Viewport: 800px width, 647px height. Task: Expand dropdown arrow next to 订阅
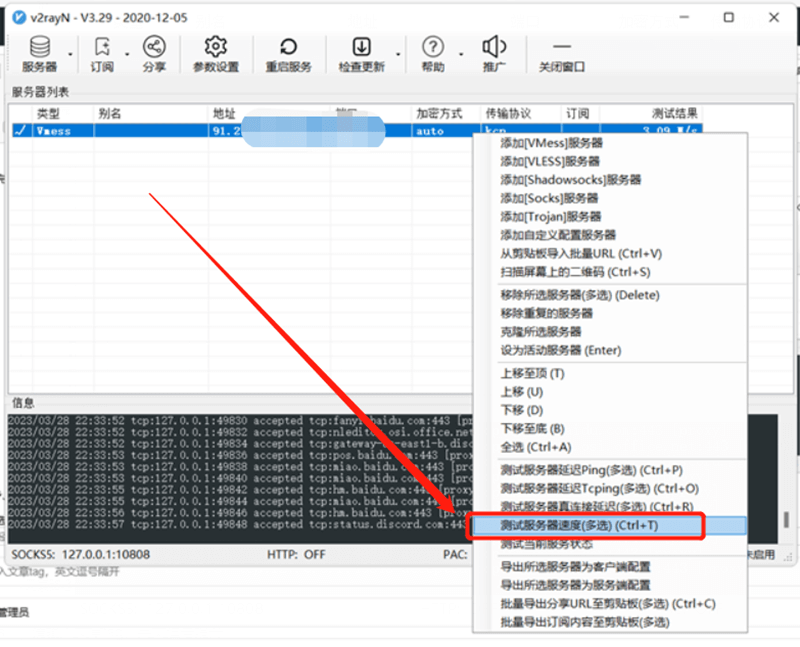(x=127, y=54)
